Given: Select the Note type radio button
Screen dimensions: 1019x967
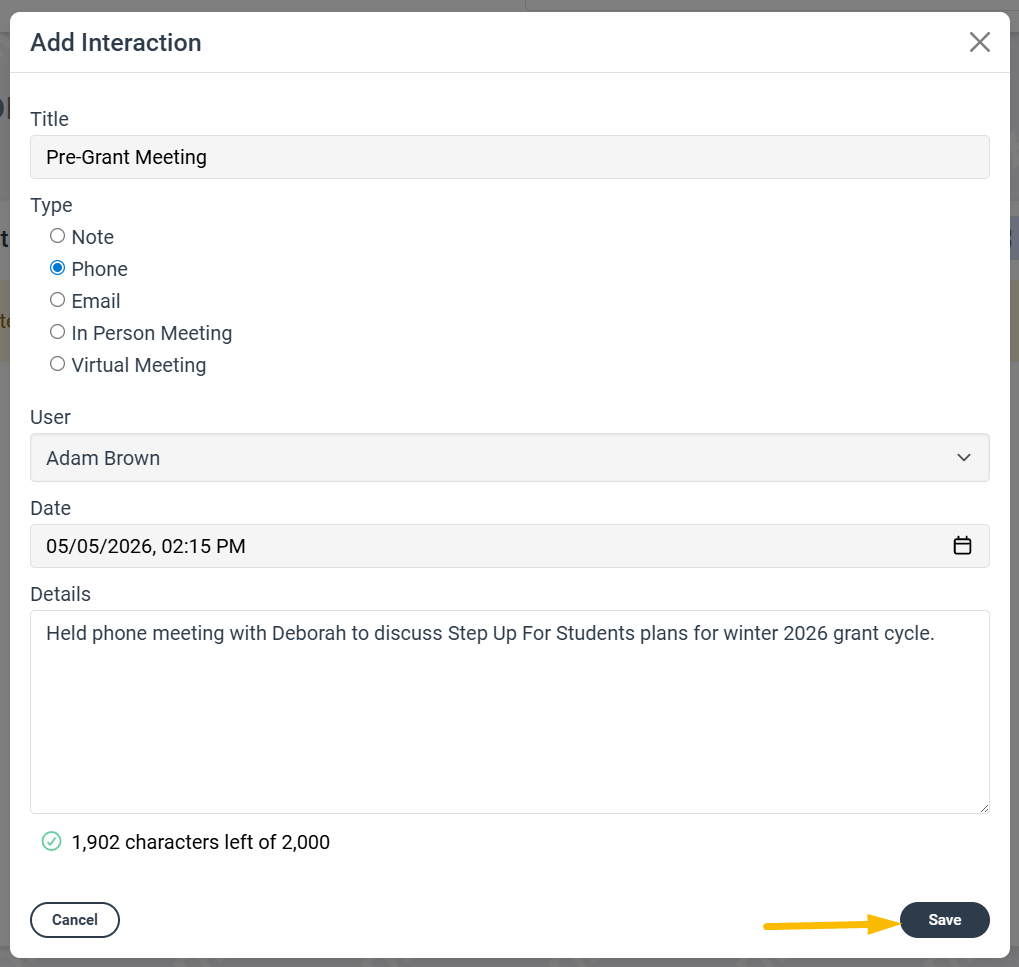Looking at the screenshot, I should tap(57, 236).
